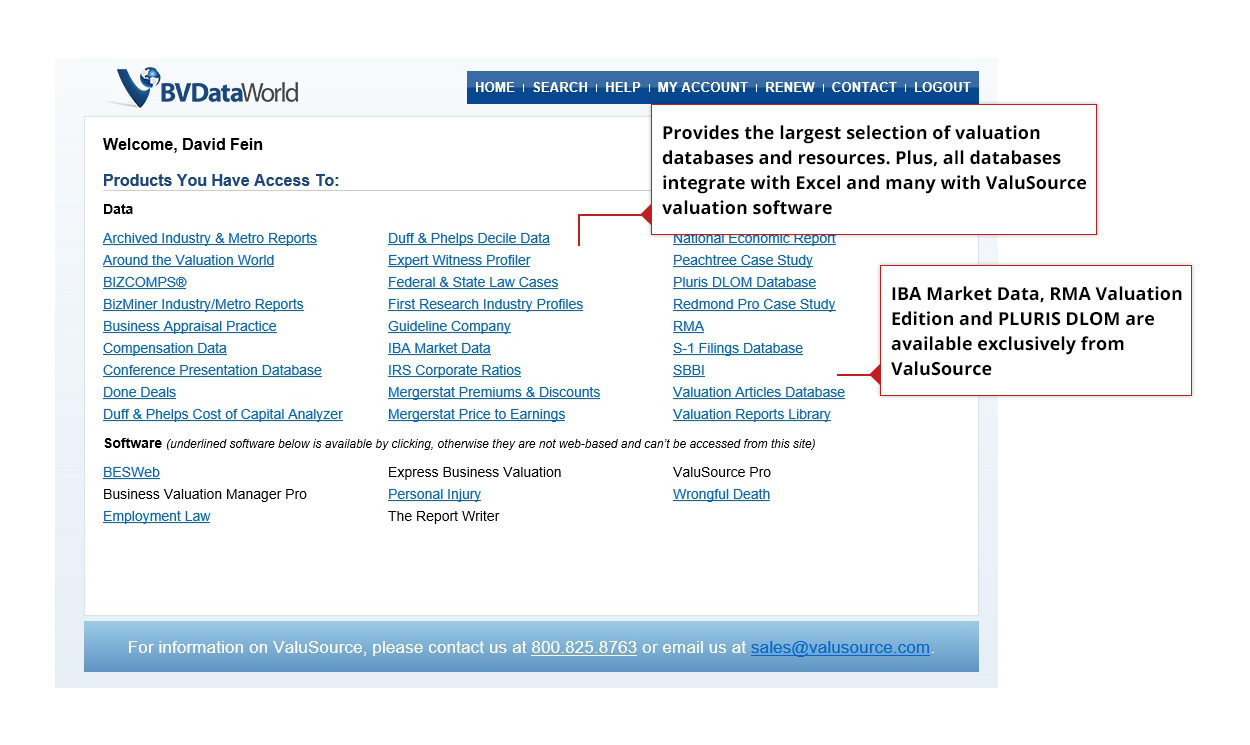
Task: Open the Wrongful Death software link
Action: click(x=721, y=494)
